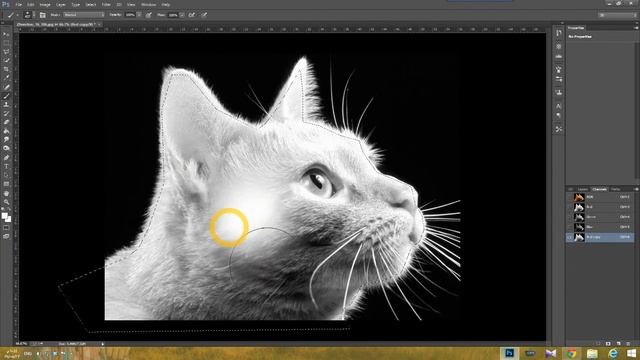
Task: Open the Select menu
Action: (x=91, y=4)
